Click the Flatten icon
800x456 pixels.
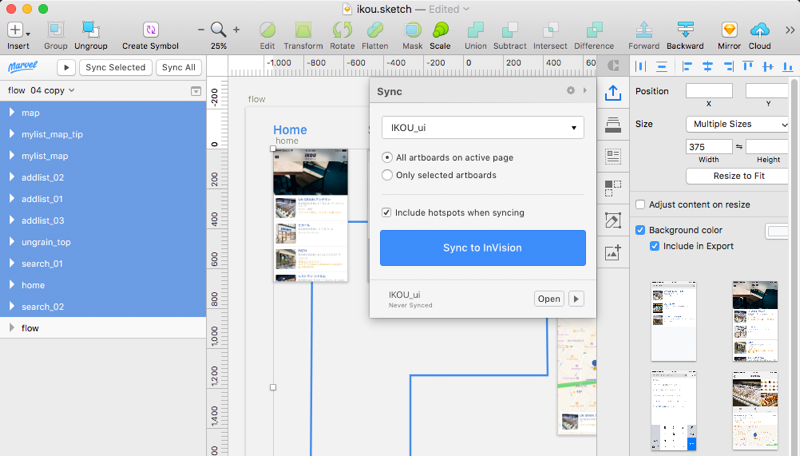coord(375,30)
